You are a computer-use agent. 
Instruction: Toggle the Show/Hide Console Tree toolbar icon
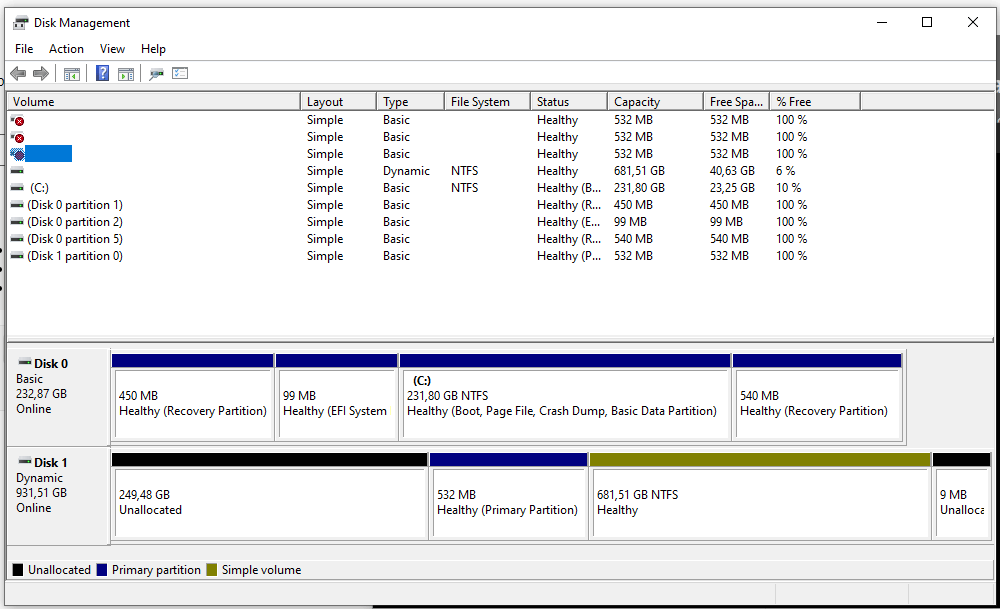point(72,74)
